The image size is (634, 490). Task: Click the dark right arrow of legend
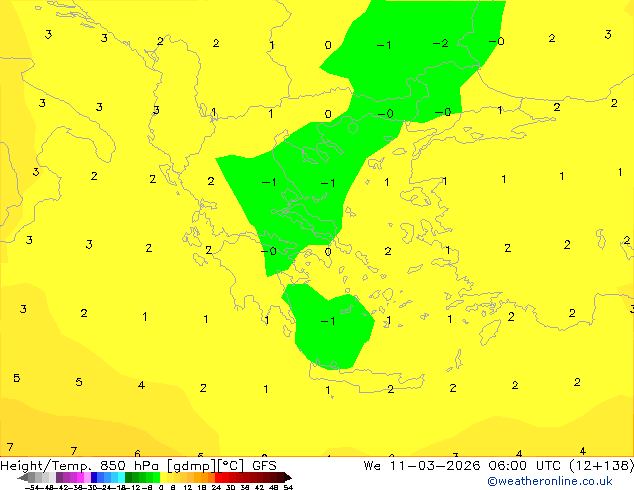click(x=287, y=478)
